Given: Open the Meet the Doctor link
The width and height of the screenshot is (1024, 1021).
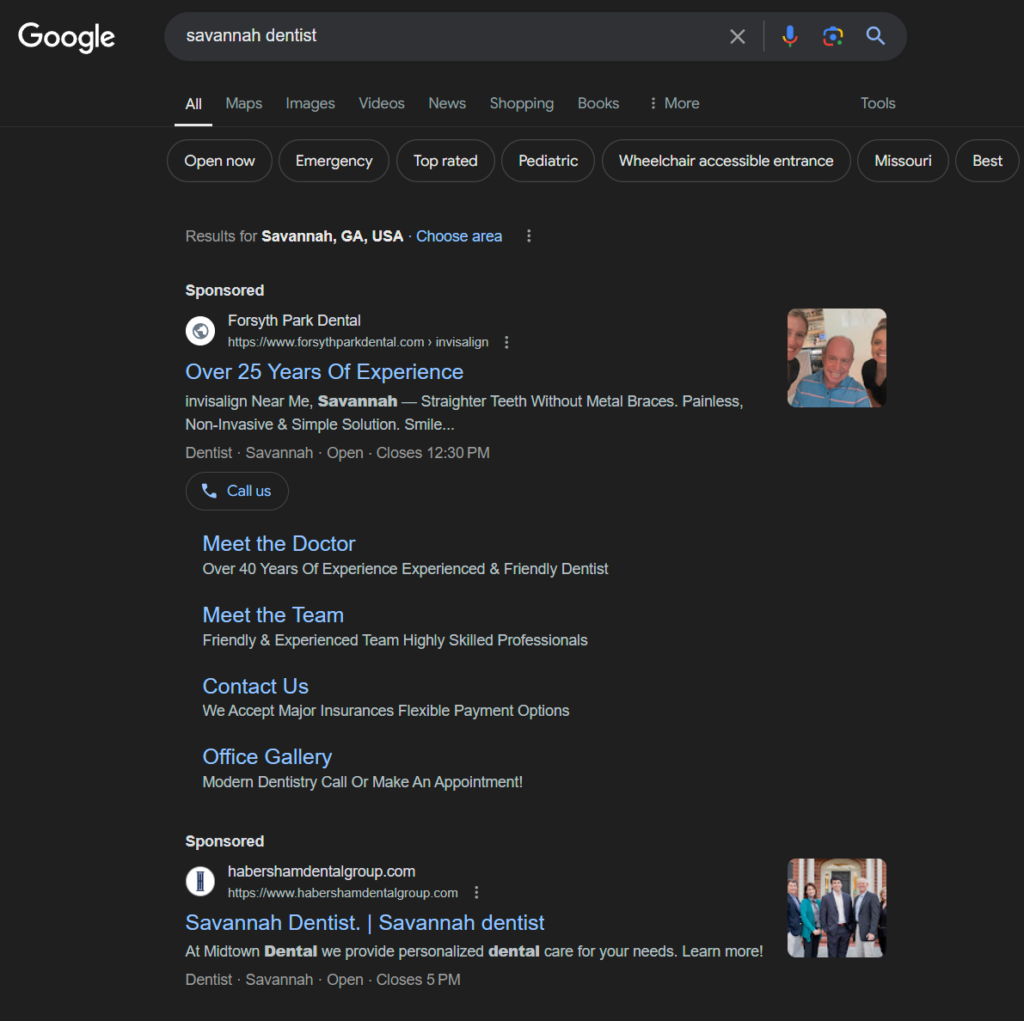Looking at the screenshot, I should pyautogui.click(x=279, y=544).
